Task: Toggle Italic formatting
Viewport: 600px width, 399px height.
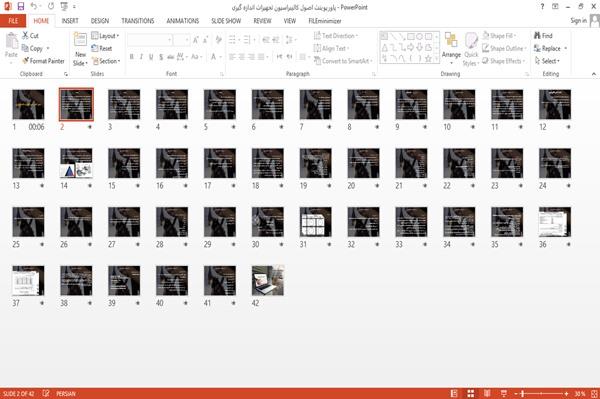Action: [x=141, y=57]
